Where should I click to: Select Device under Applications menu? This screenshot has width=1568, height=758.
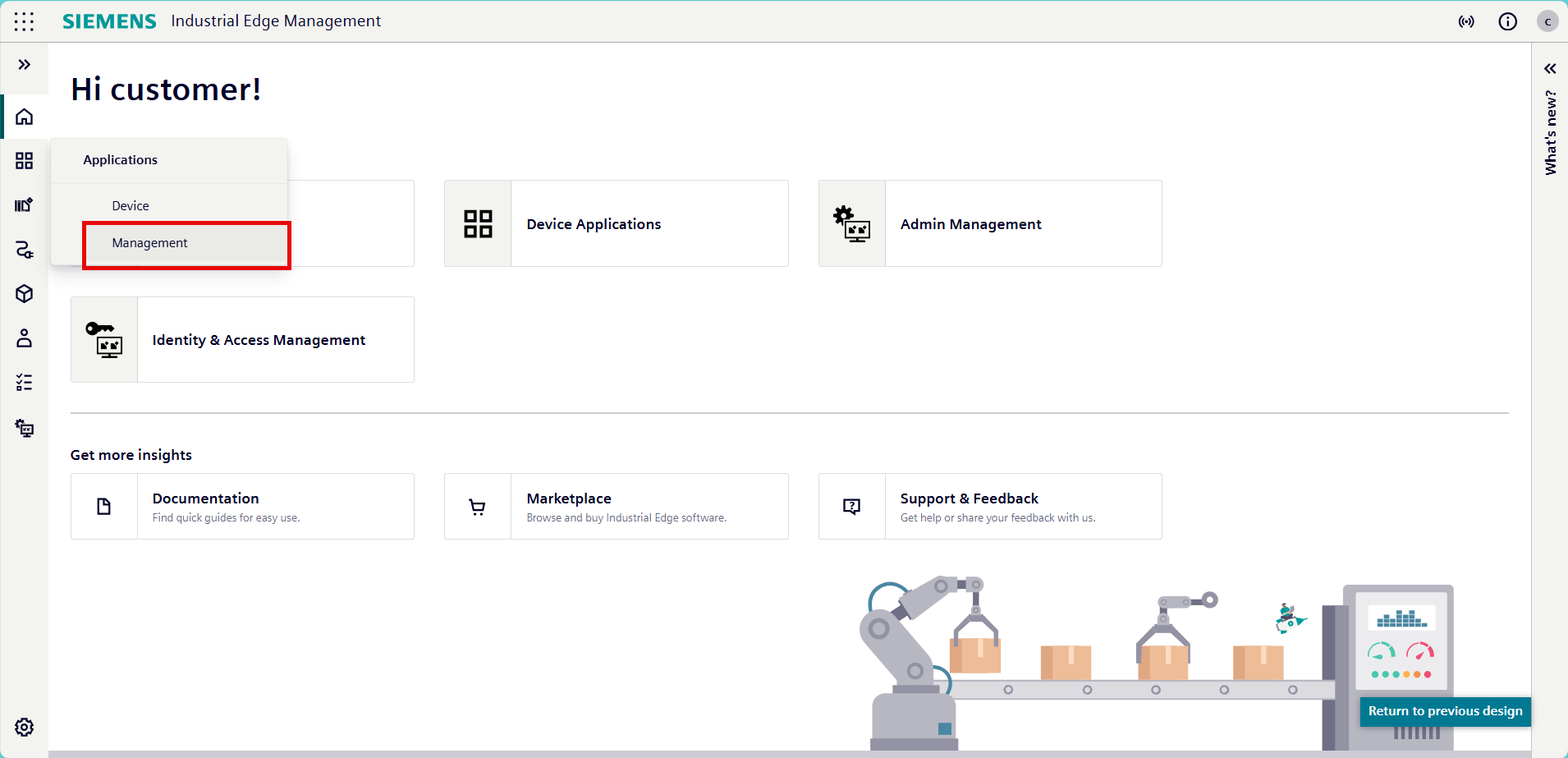coord(130,204)
